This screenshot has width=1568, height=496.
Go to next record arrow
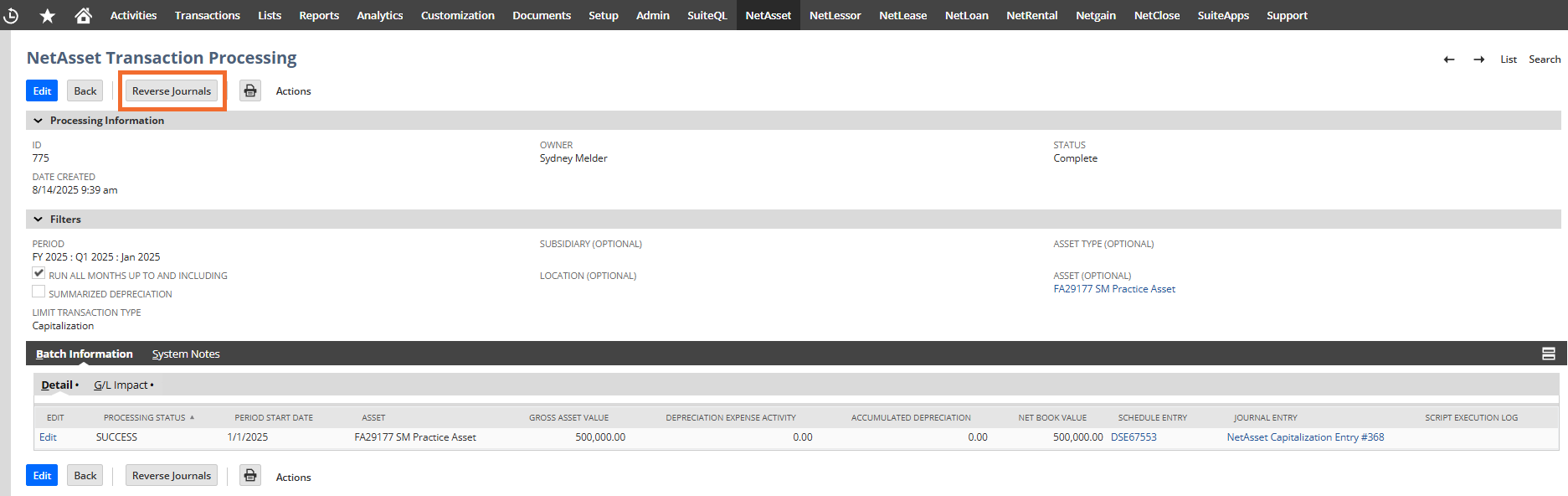tap(1479, 59)
